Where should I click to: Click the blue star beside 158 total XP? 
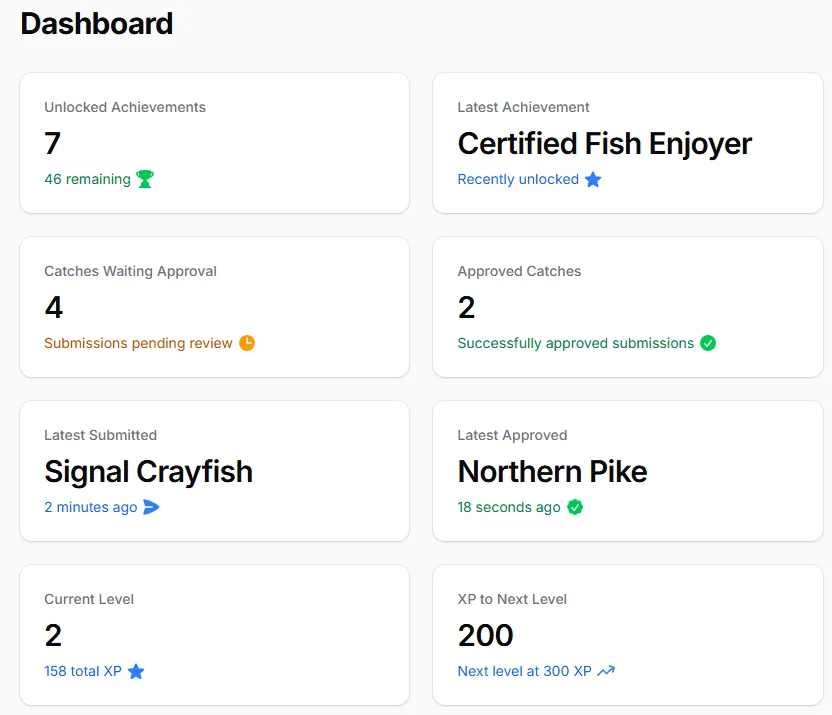[136, 671]
